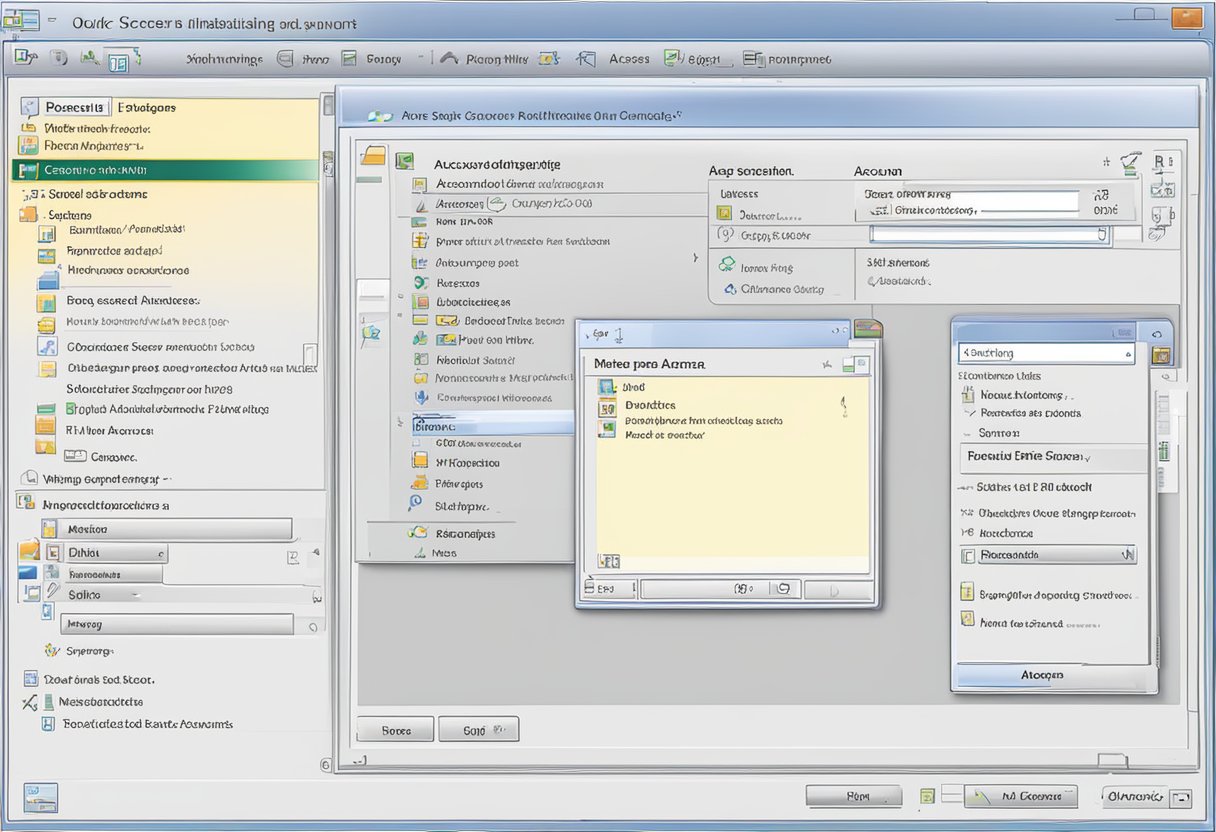Viewport: 1216px width, 832px height.
Task: Switch to the 'Poscesitls' tab in the left panel
Action: point(74,107)
